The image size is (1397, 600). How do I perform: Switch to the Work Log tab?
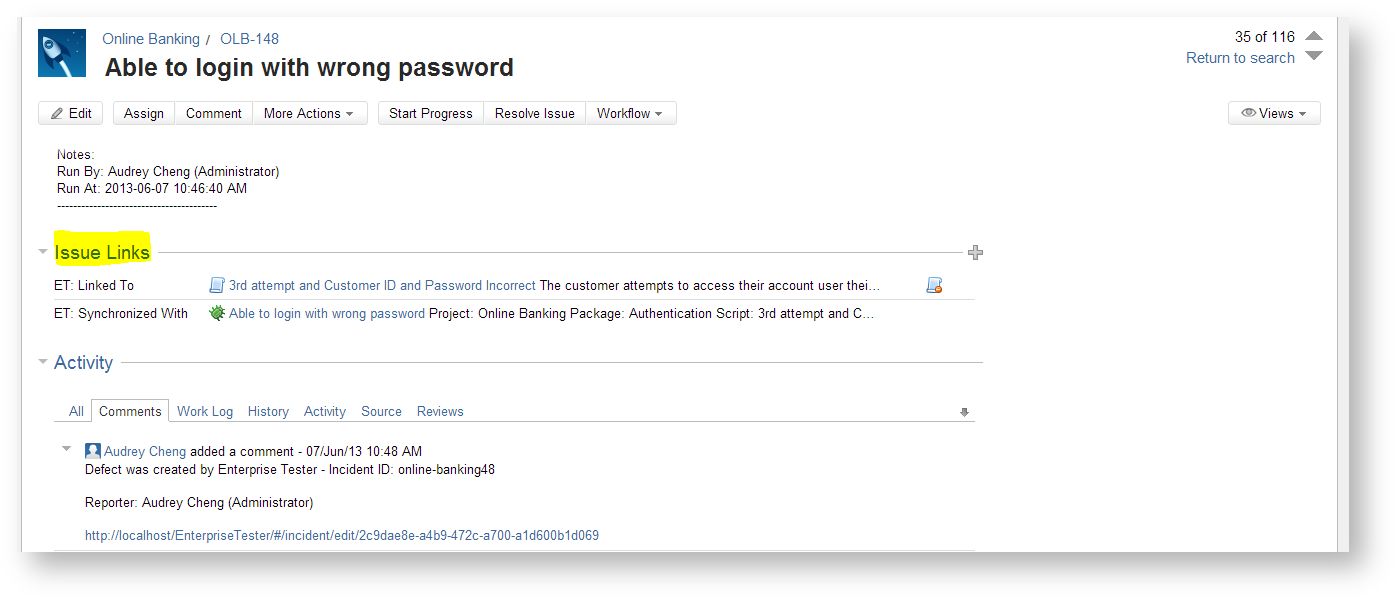205,411
